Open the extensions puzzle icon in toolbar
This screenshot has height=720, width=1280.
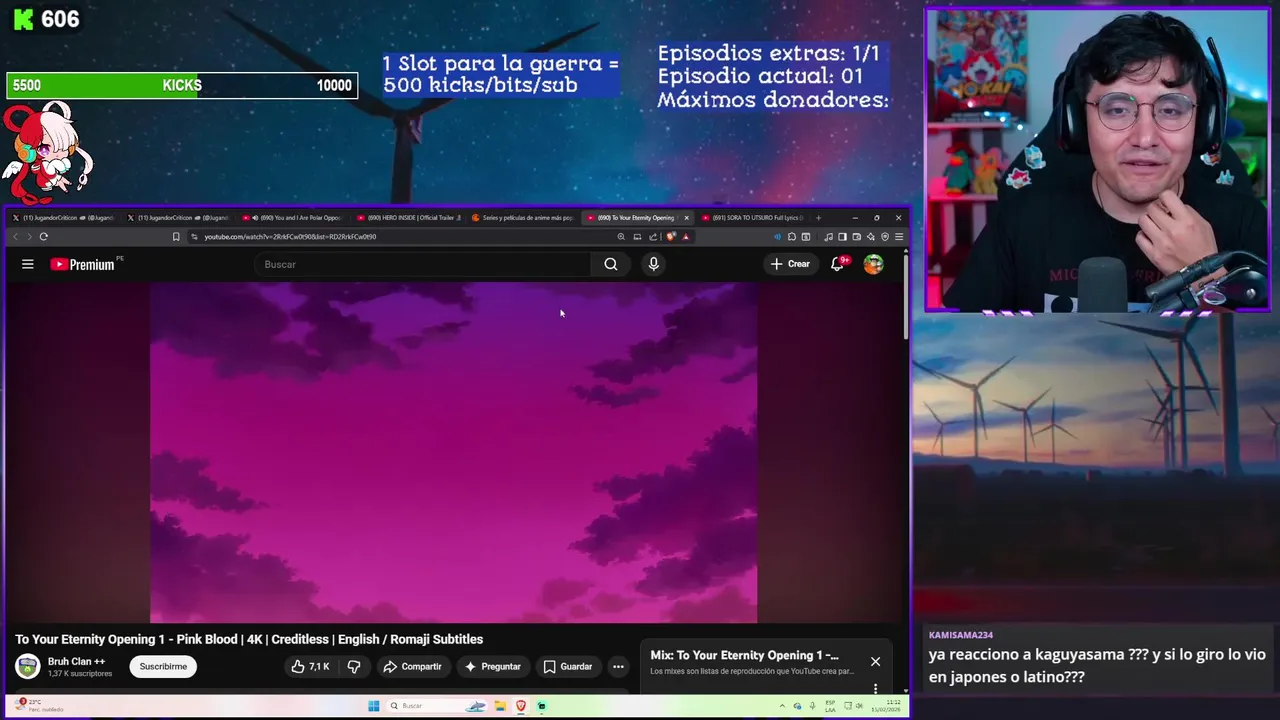click(792, 237)
